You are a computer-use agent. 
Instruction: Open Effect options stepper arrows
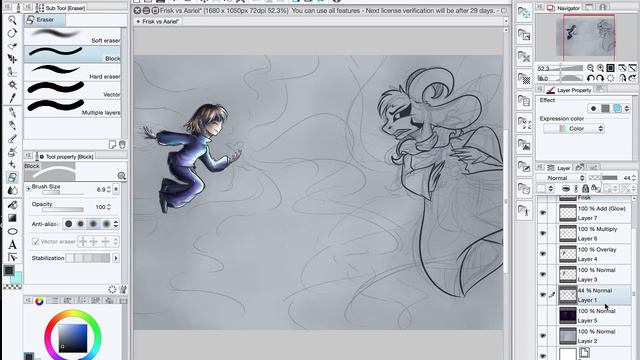[x=627, y=108]
